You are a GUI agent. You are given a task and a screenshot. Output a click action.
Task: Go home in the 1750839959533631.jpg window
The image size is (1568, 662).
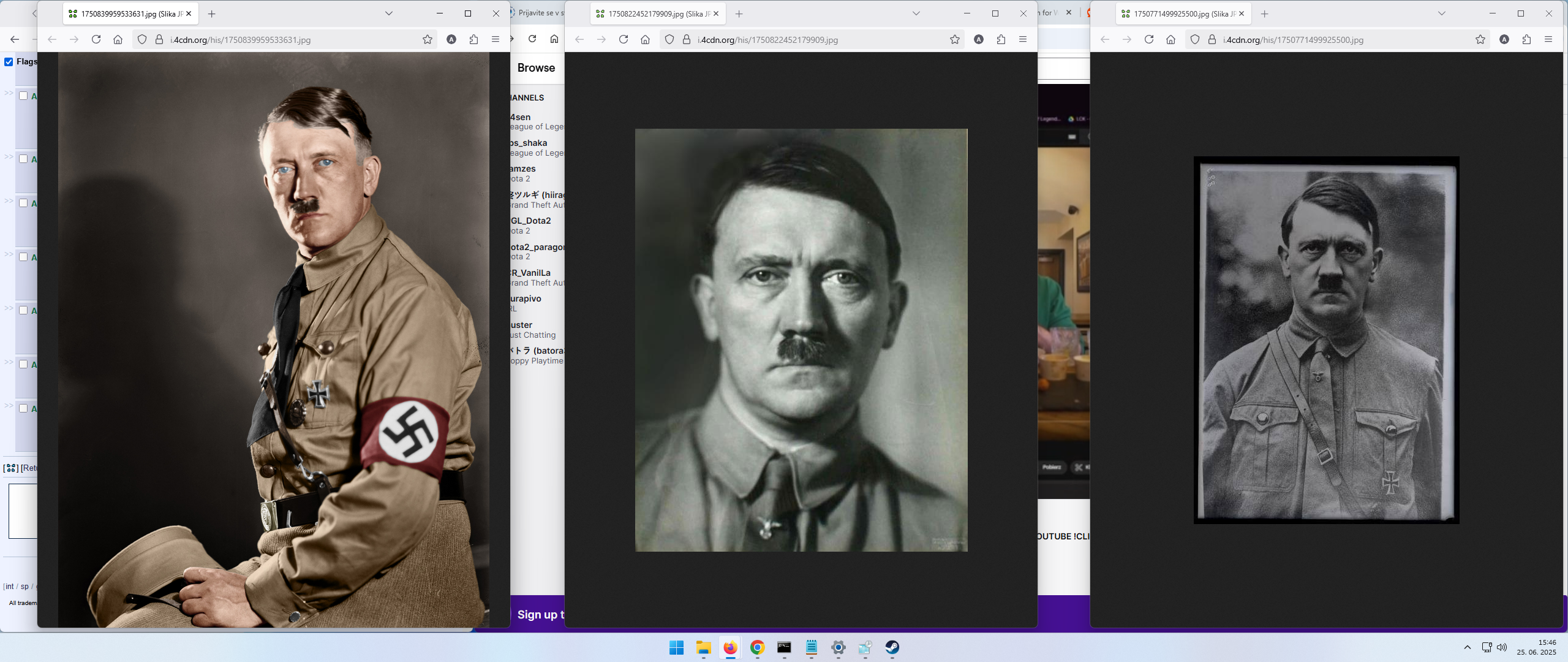[x=118, y=39]
